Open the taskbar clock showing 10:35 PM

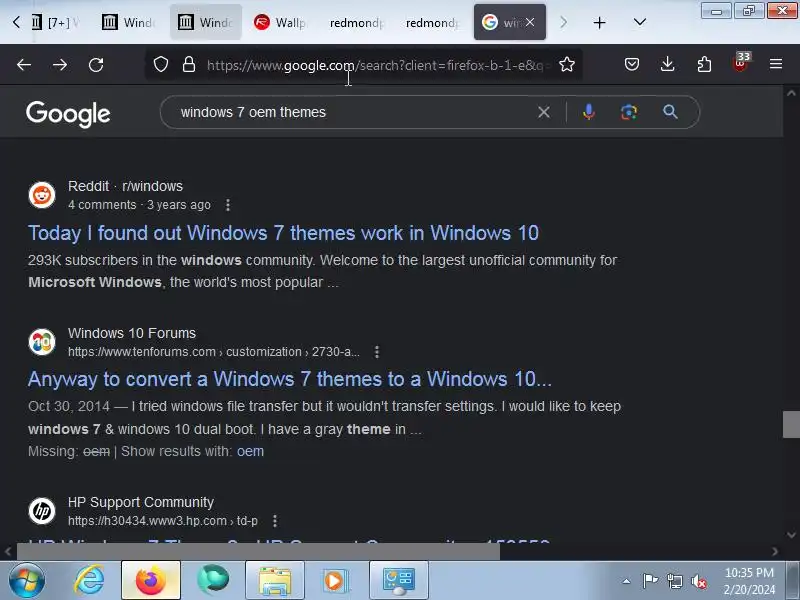coord(749,581)
